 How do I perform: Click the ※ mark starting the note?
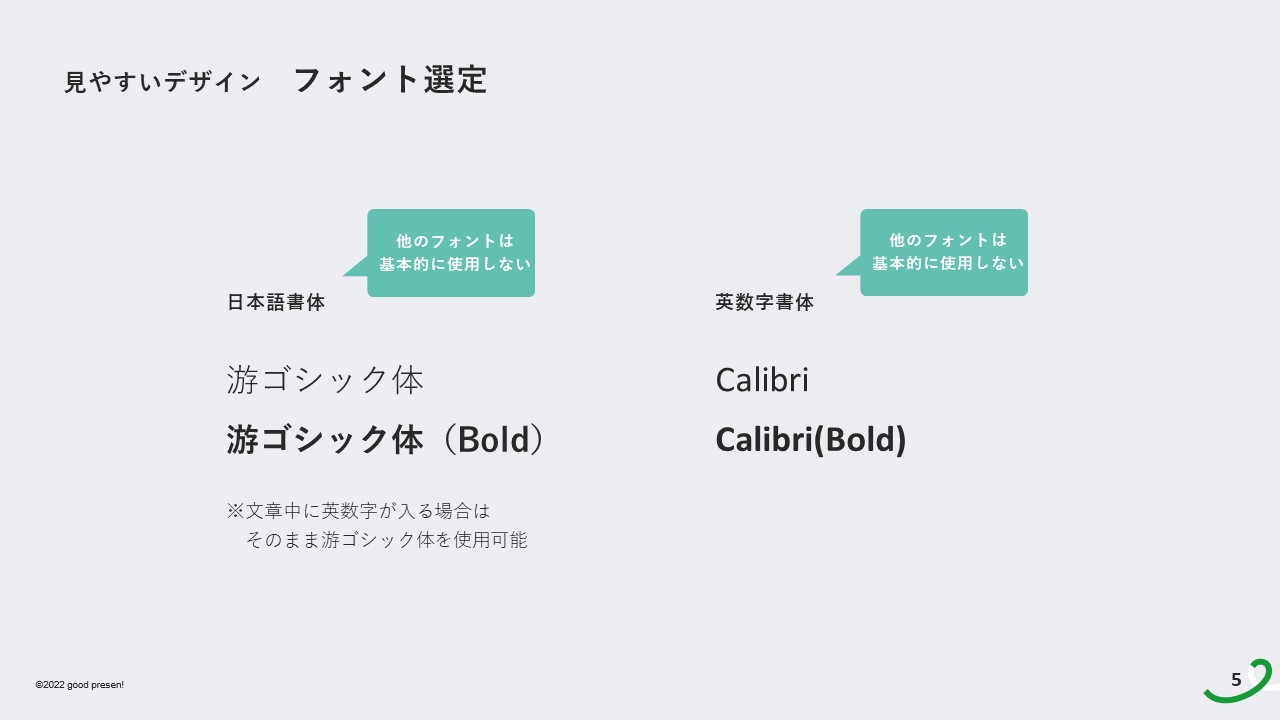(236, 511)
